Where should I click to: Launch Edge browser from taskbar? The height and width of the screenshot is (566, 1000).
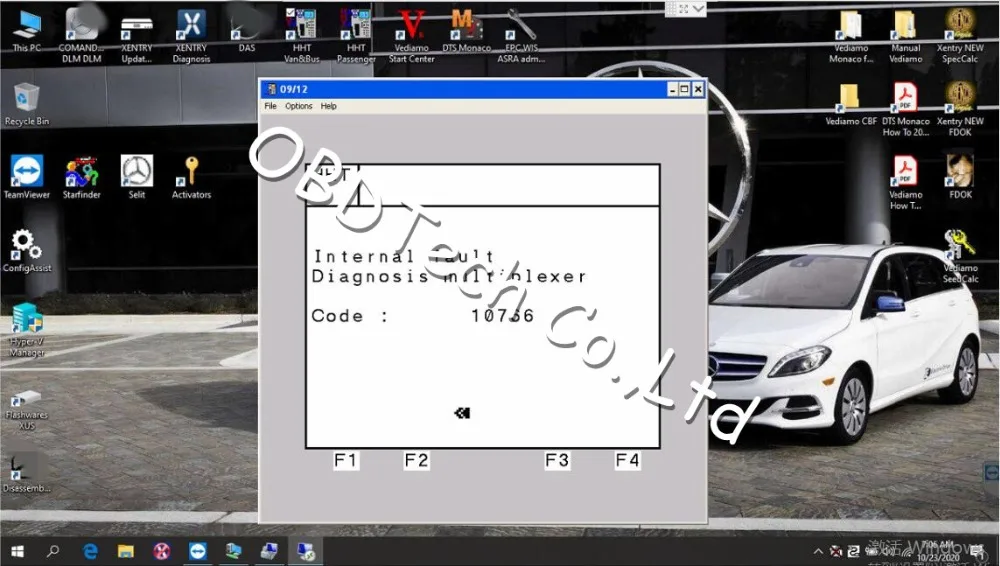click(90, 551)
